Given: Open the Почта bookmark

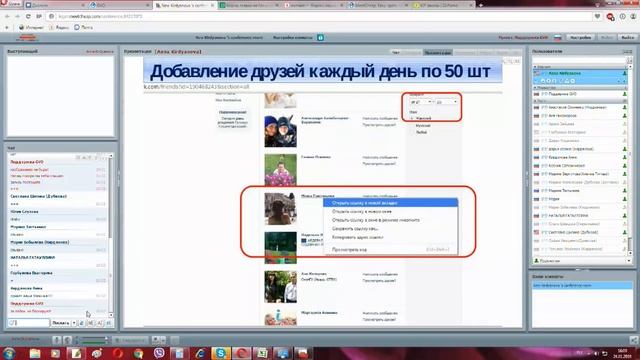Looking at the screenshot, I should (84, 27).
